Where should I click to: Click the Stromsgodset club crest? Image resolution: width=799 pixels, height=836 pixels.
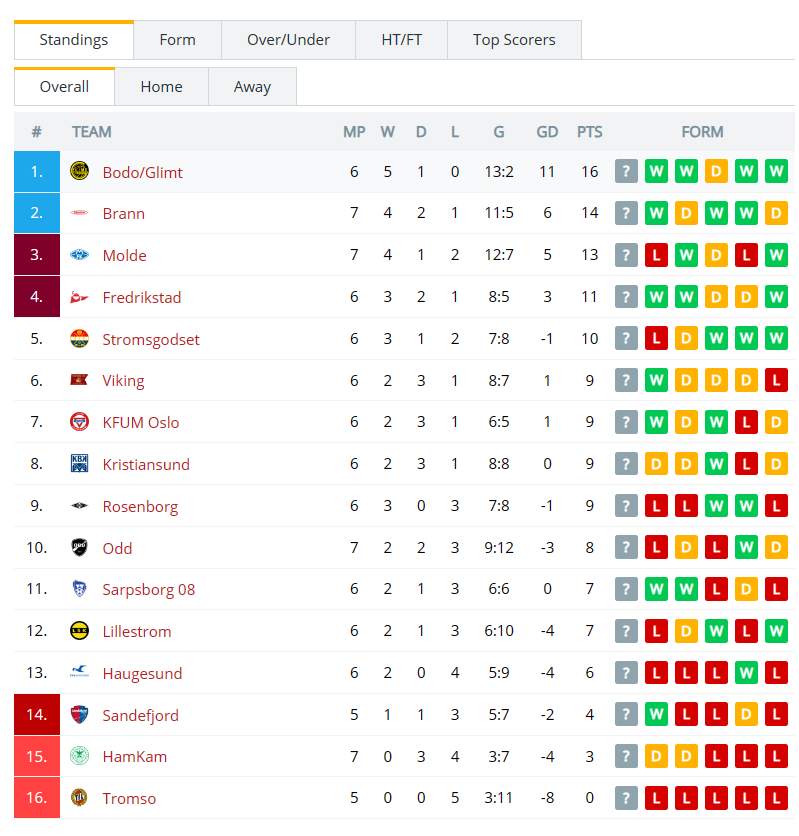79,339
